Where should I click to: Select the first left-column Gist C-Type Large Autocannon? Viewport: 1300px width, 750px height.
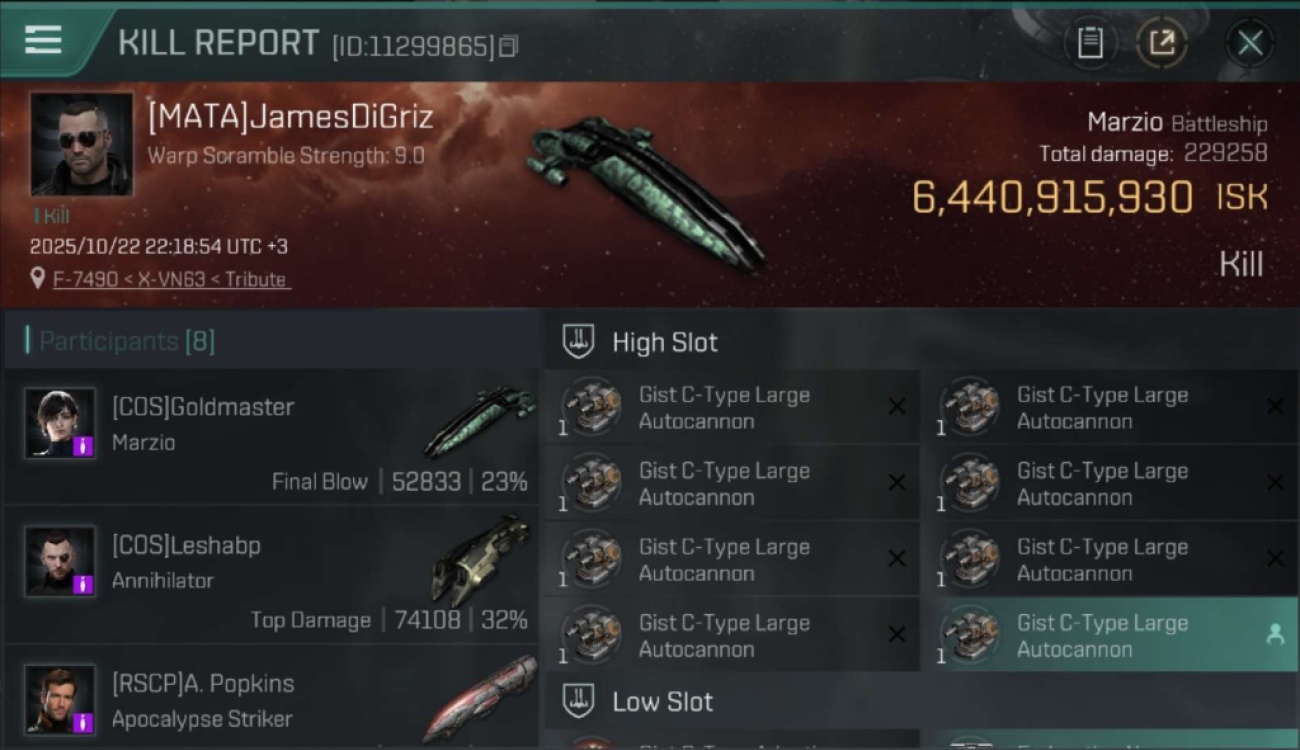click(732, 407)
